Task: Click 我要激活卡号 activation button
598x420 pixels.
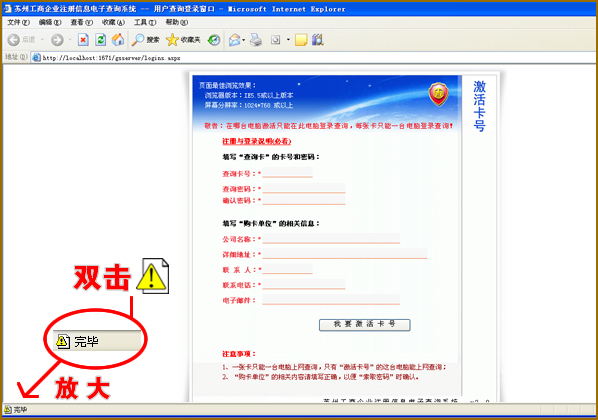Action: (365, 325)
